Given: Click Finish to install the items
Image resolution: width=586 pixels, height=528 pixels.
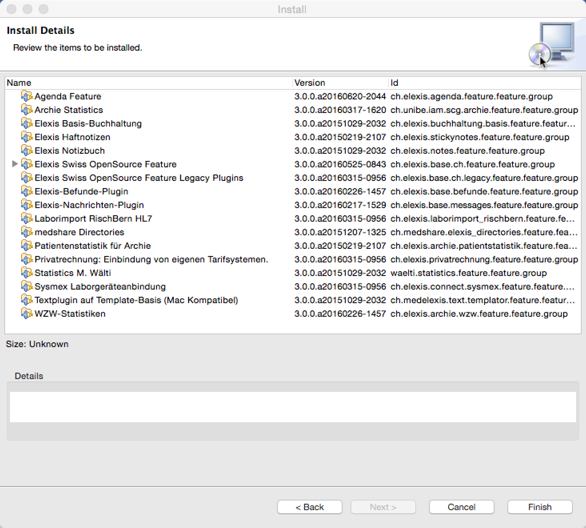Looking at the screenshot, I should tap(540, 507).
